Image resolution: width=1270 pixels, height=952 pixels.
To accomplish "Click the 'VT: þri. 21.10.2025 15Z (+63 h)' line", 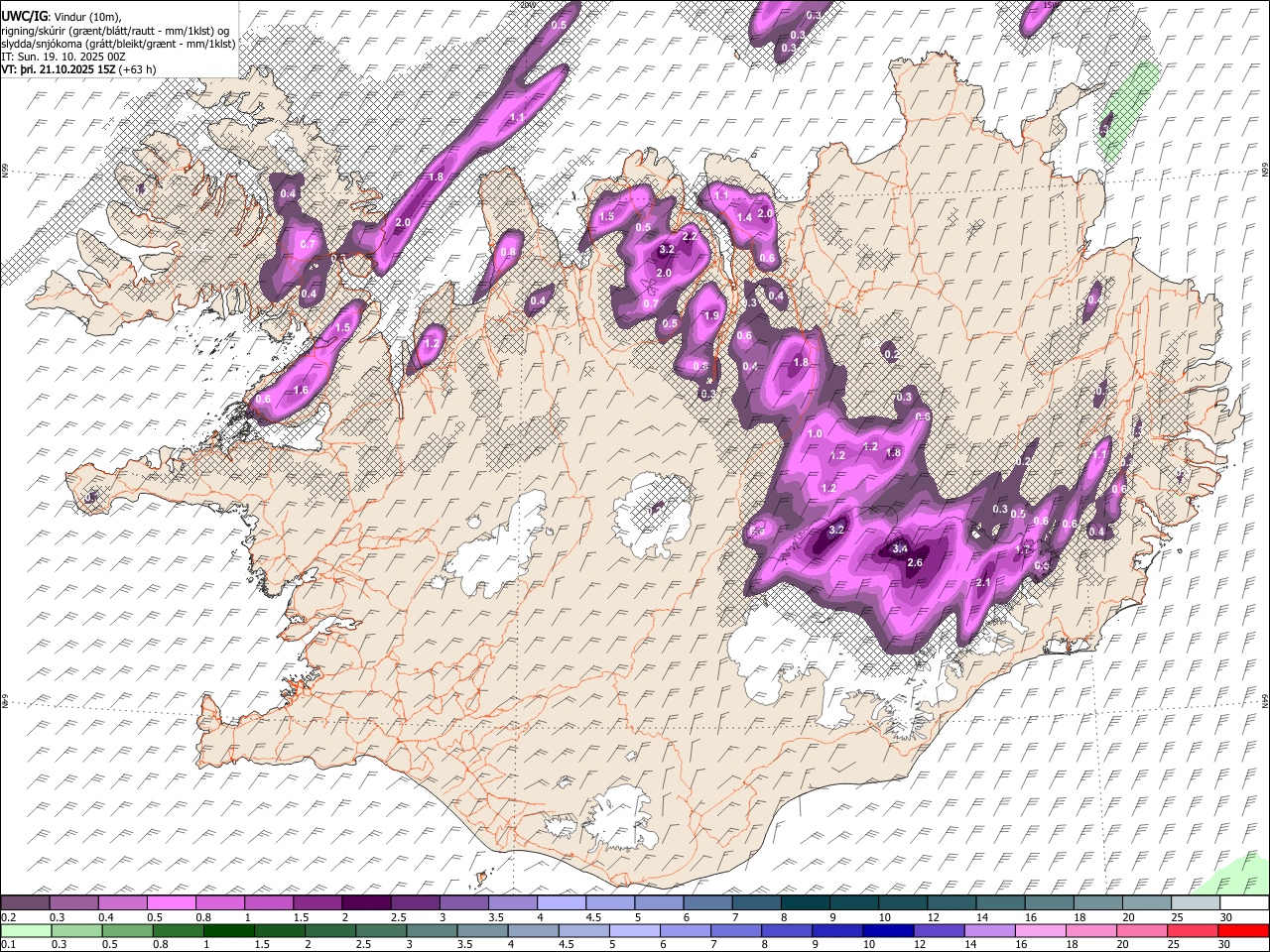I will coord(79,69).
